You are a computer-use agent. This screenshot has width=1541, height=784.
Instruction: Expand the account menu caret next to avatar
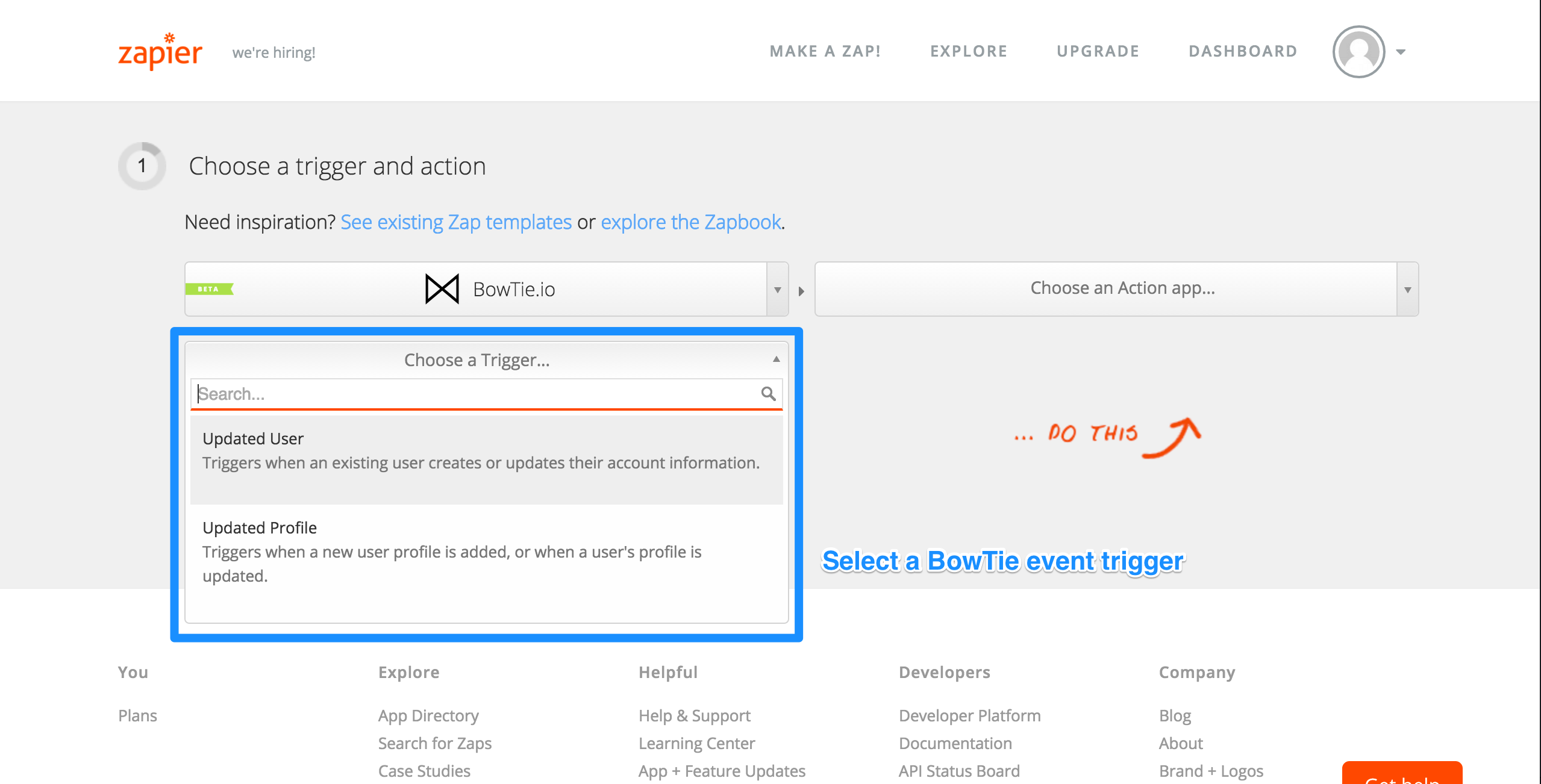click(1401, 52)
